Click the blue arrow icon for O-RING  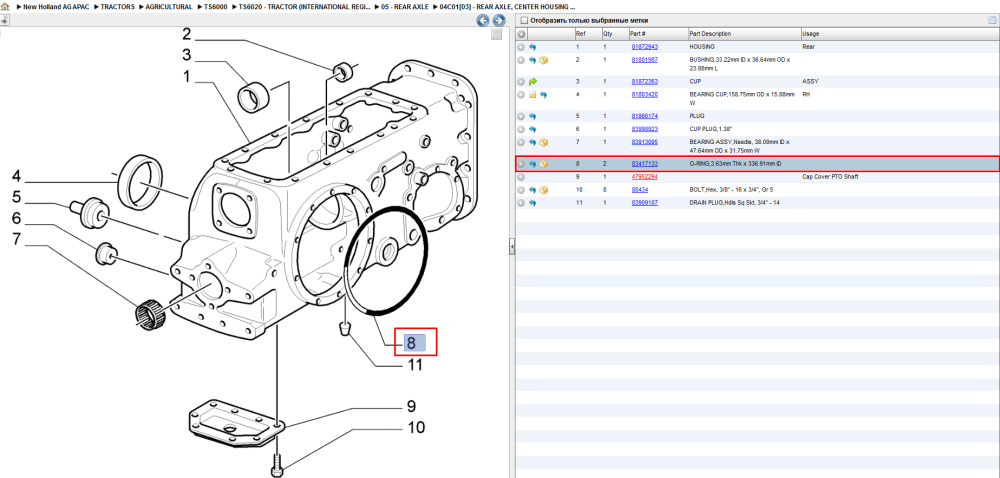(x=533, y=164)
